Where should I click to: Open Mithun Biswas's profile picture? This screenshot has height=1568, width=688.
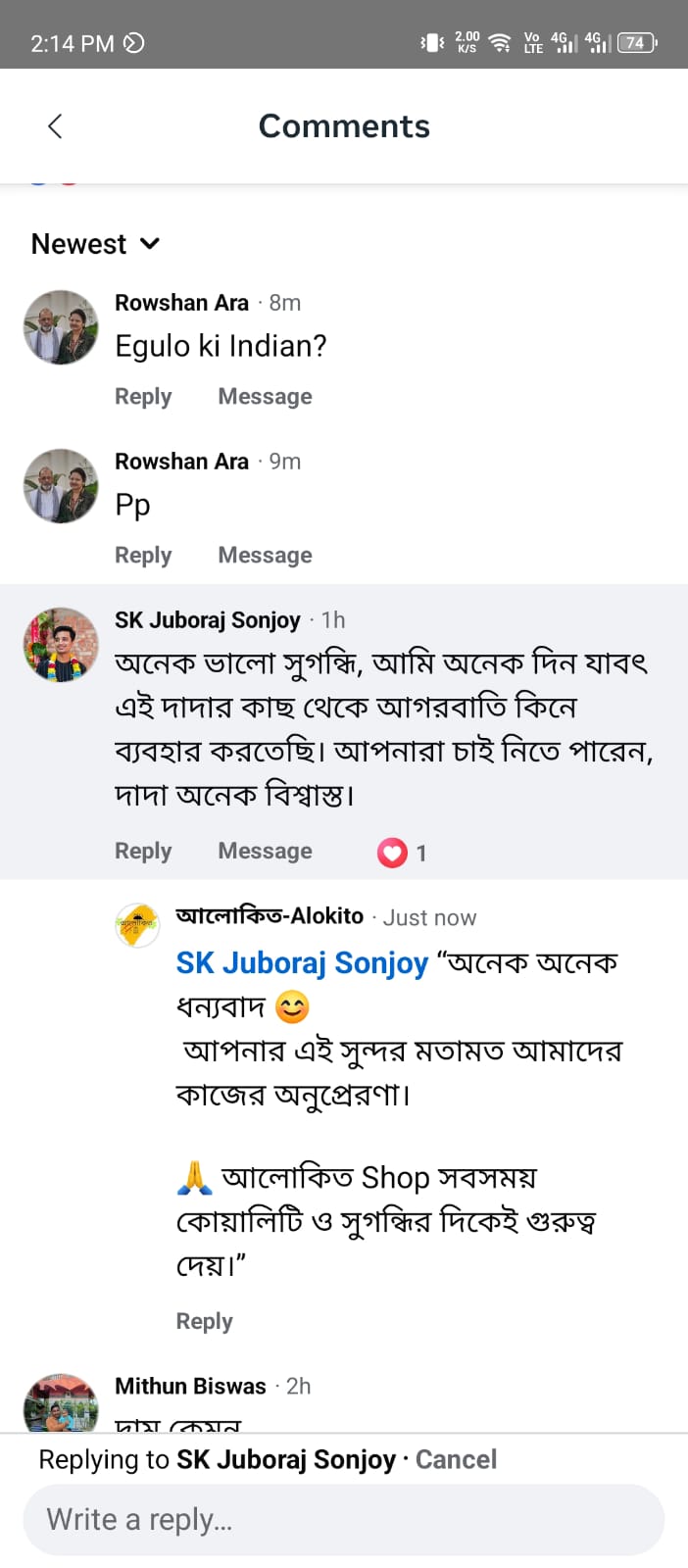coord(61,1403)
